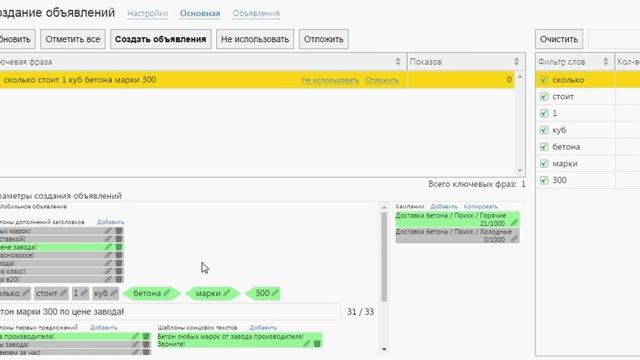Uncheck the 'куб' word filter

[544, 130]
